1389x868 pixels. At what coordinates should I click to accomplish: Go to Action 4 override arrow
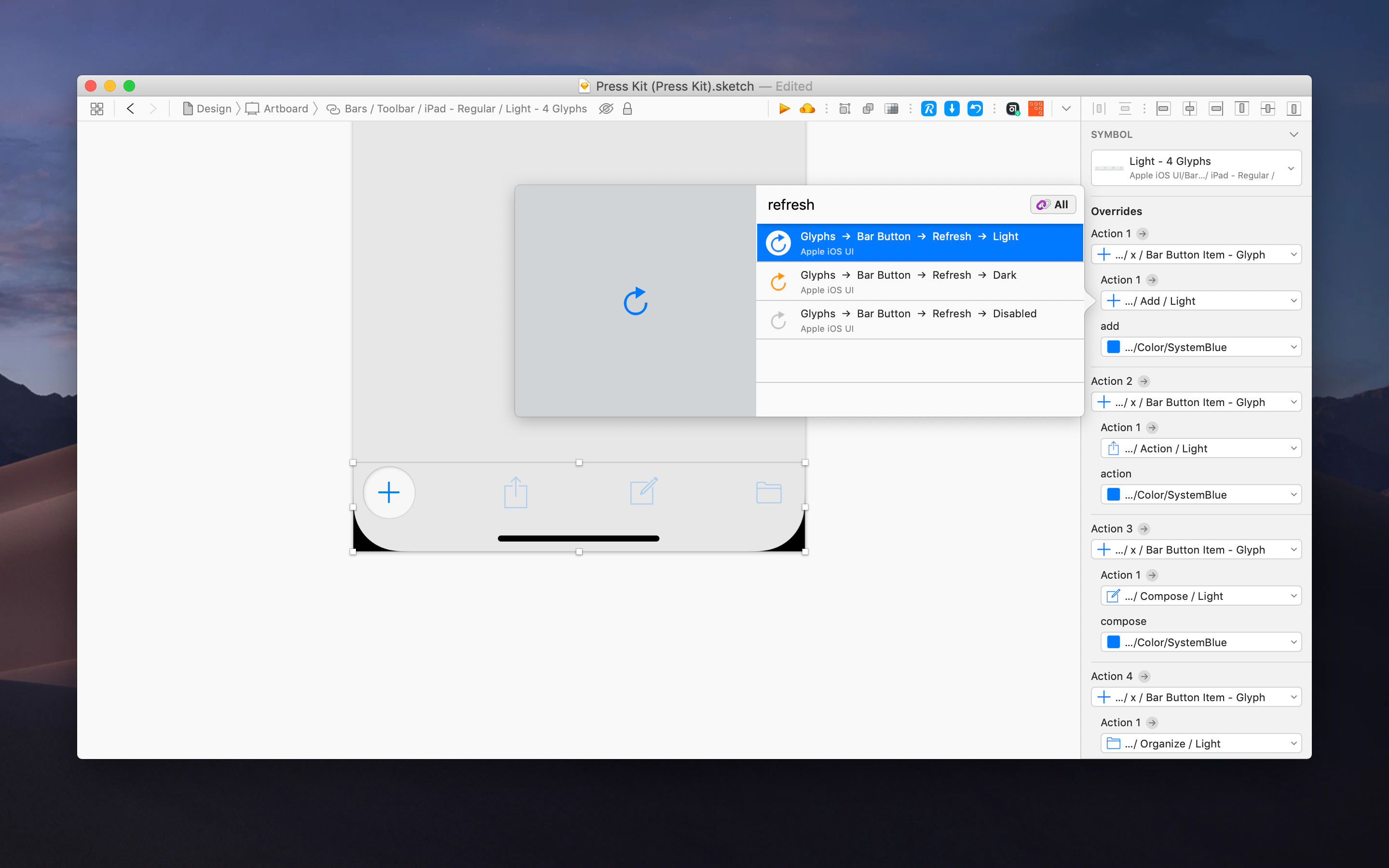1144,676
